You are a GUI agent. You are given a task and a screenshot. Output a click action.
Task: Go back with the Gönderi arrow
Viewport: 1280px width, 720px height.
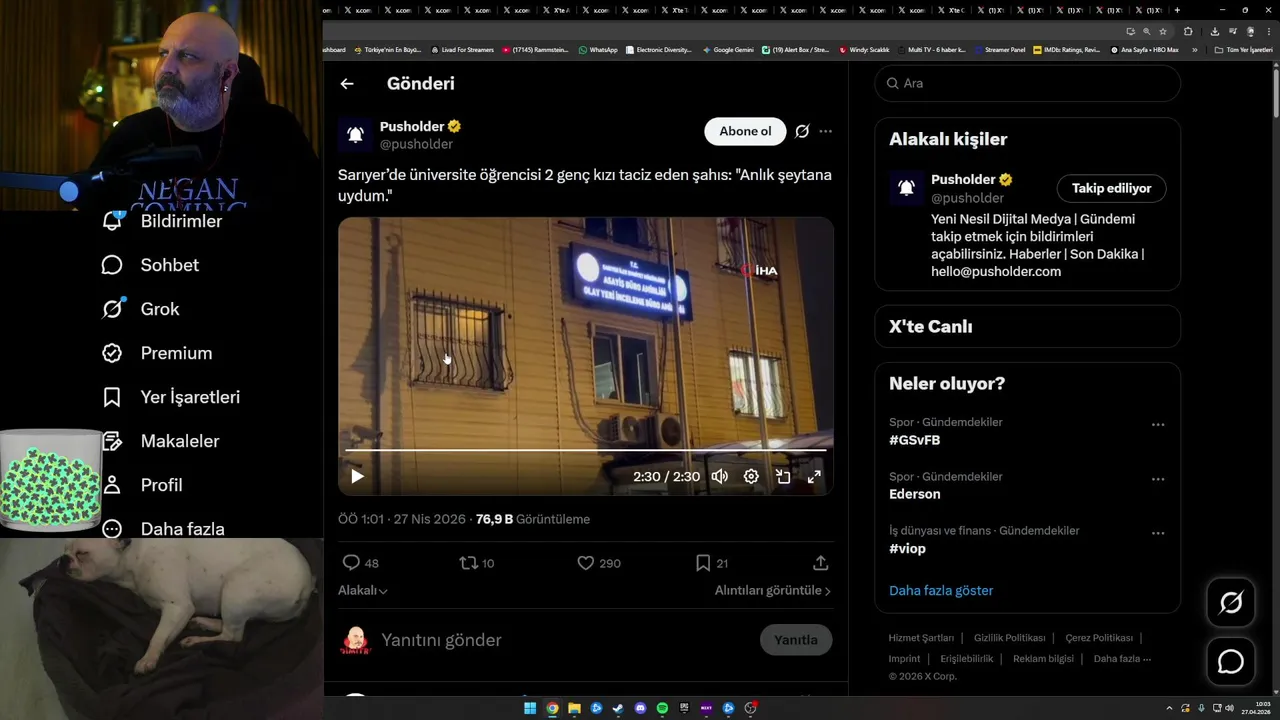[347, 84]
